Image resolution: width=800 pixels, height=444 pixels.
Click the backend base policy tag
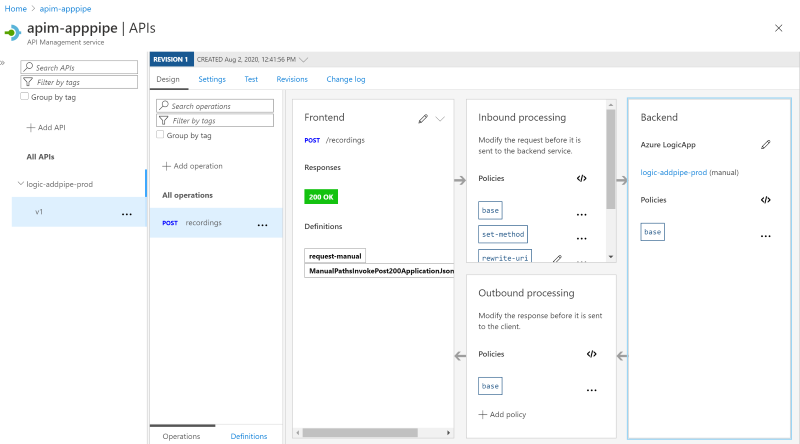[653, 232]
